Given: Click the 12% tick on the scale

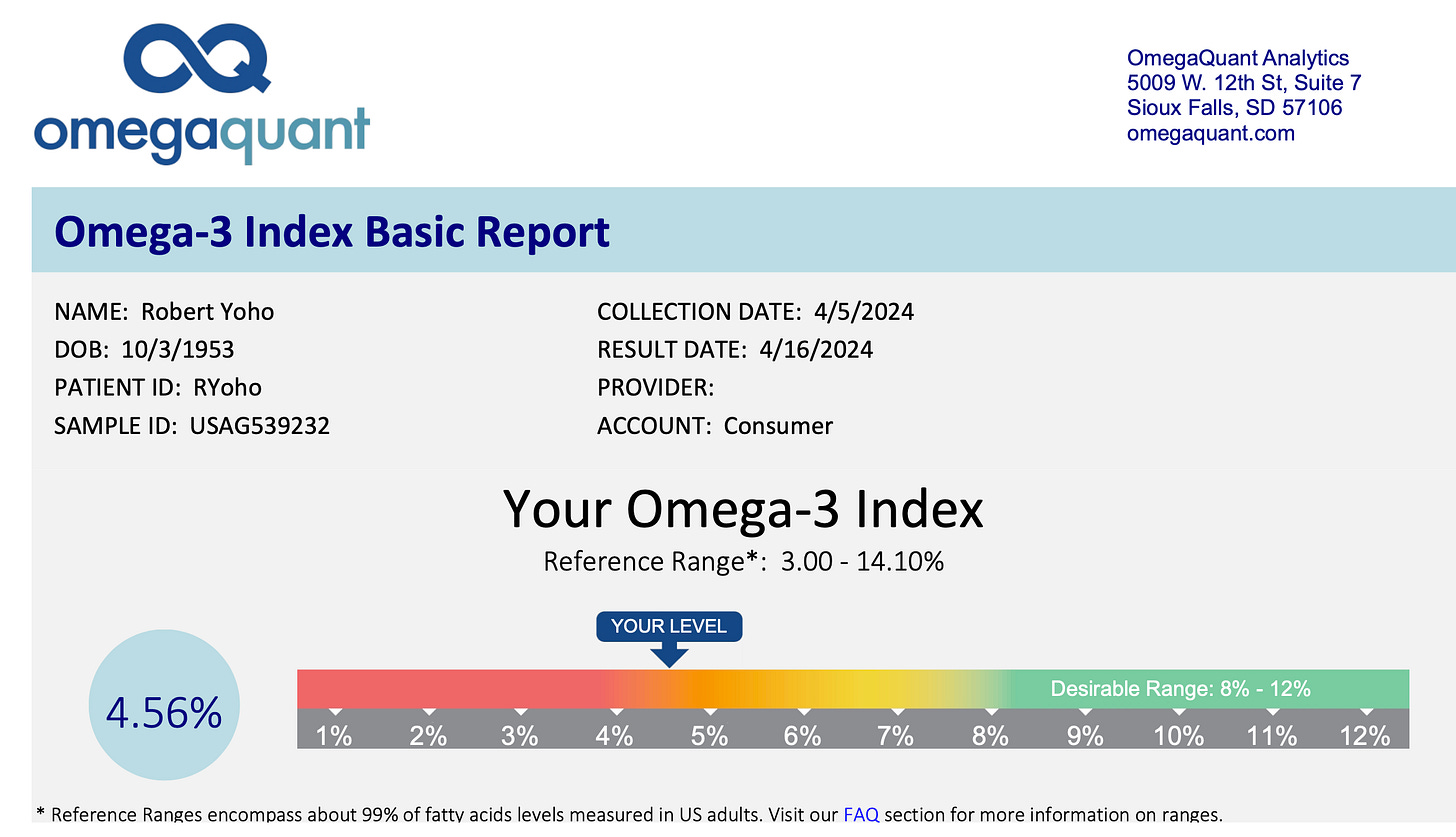Looking at the screenshot, I should pos(1365,735).
